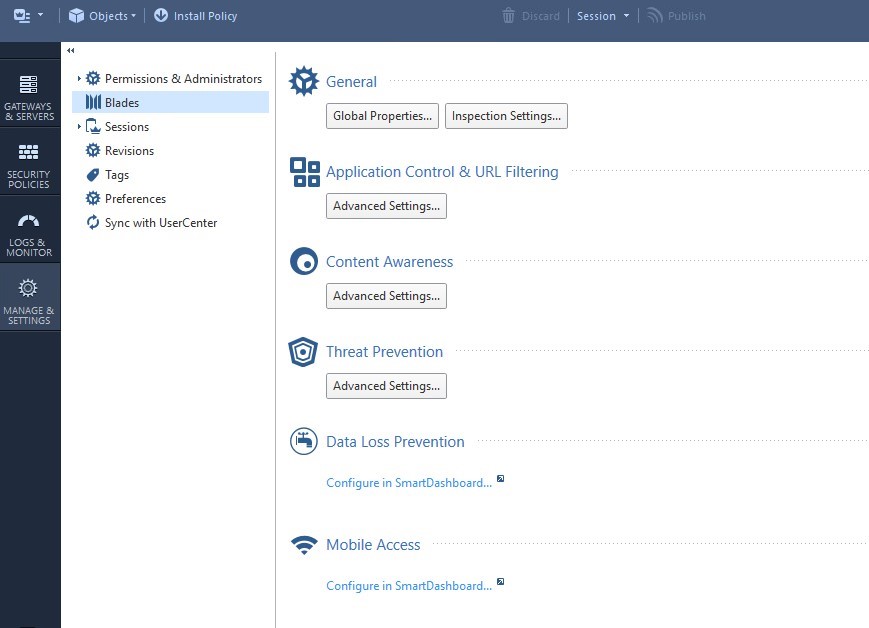Go to Security Policies view

click(29, 165)
